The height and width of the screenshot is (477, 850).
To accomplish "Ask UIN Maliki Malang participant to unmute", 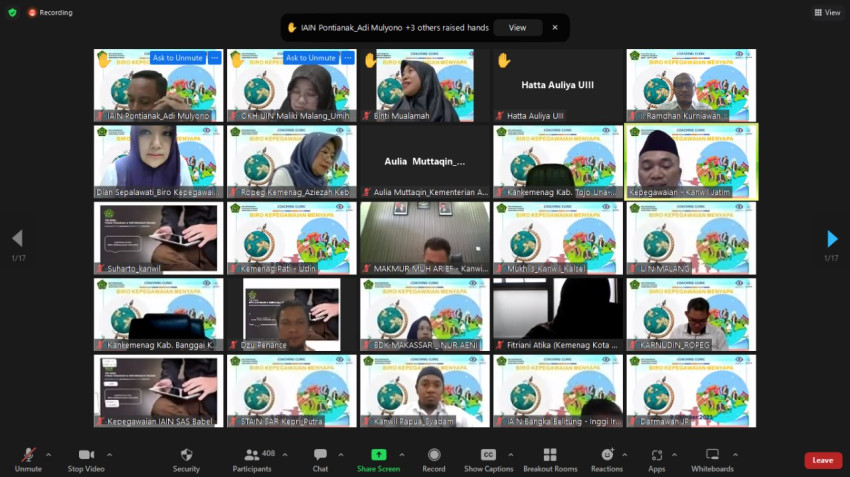I will click(x=310, y=58).
